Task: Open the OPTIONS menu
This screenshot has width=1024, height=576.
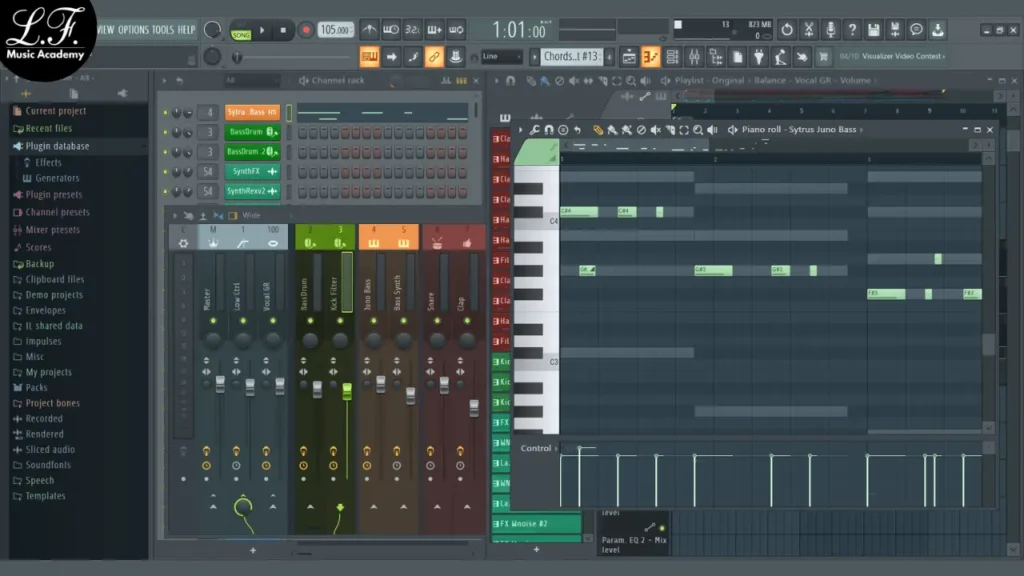Action: click(x=132, y=30)
